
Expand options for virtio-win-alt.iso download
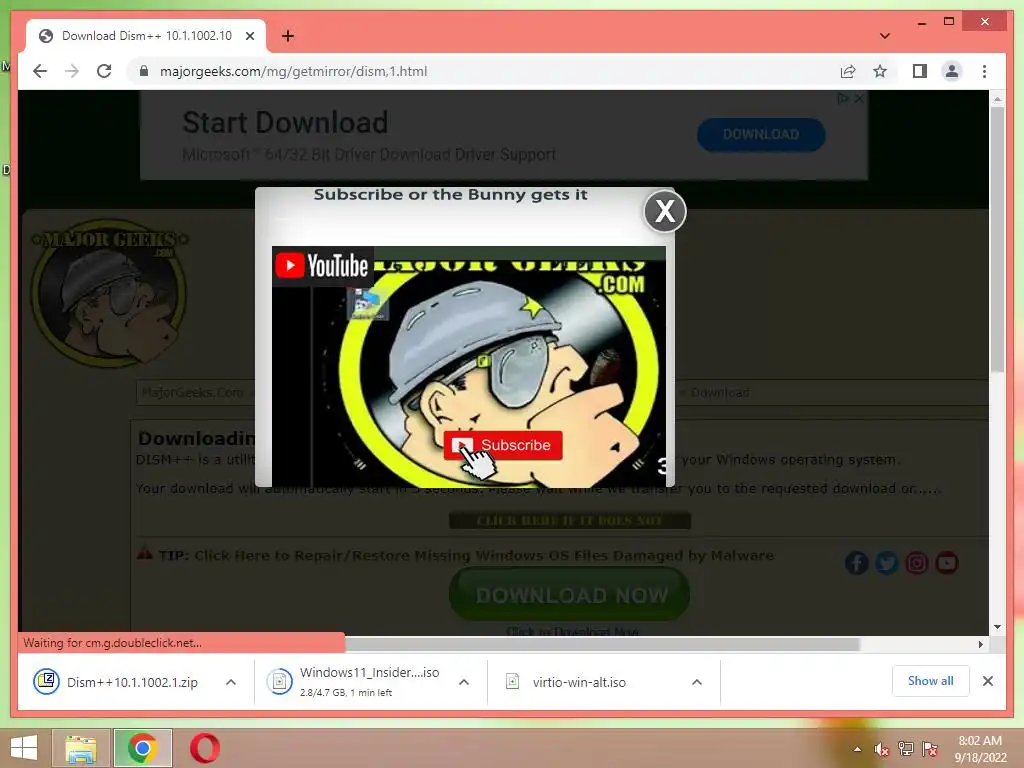(697, 682)
